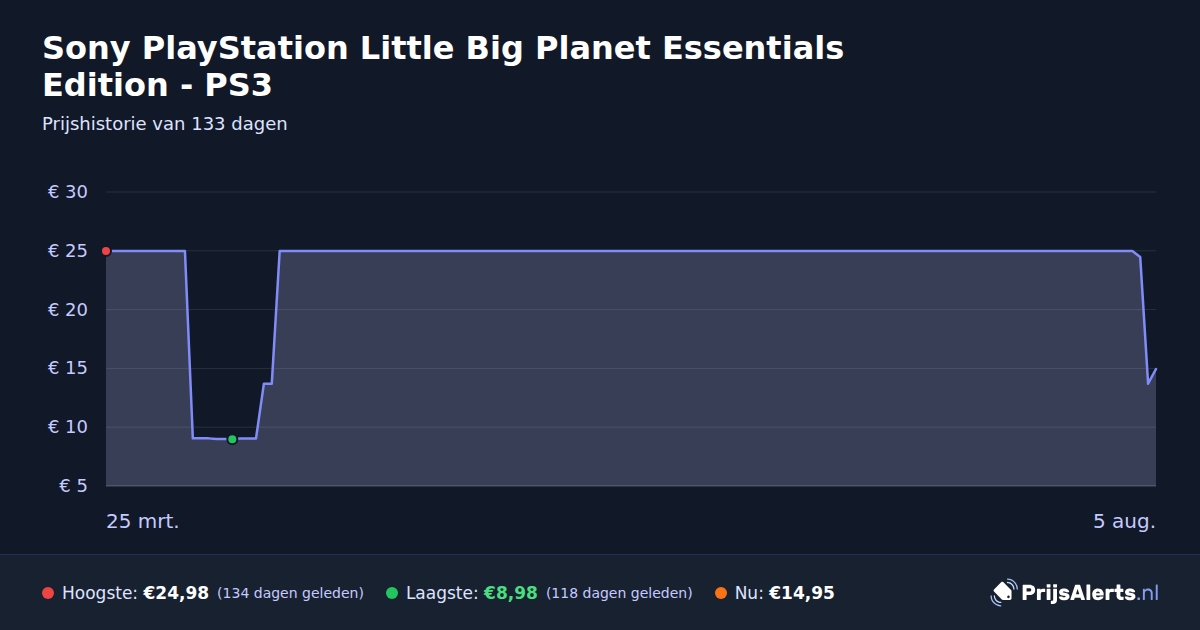Click the € 10 axis label

68,427
